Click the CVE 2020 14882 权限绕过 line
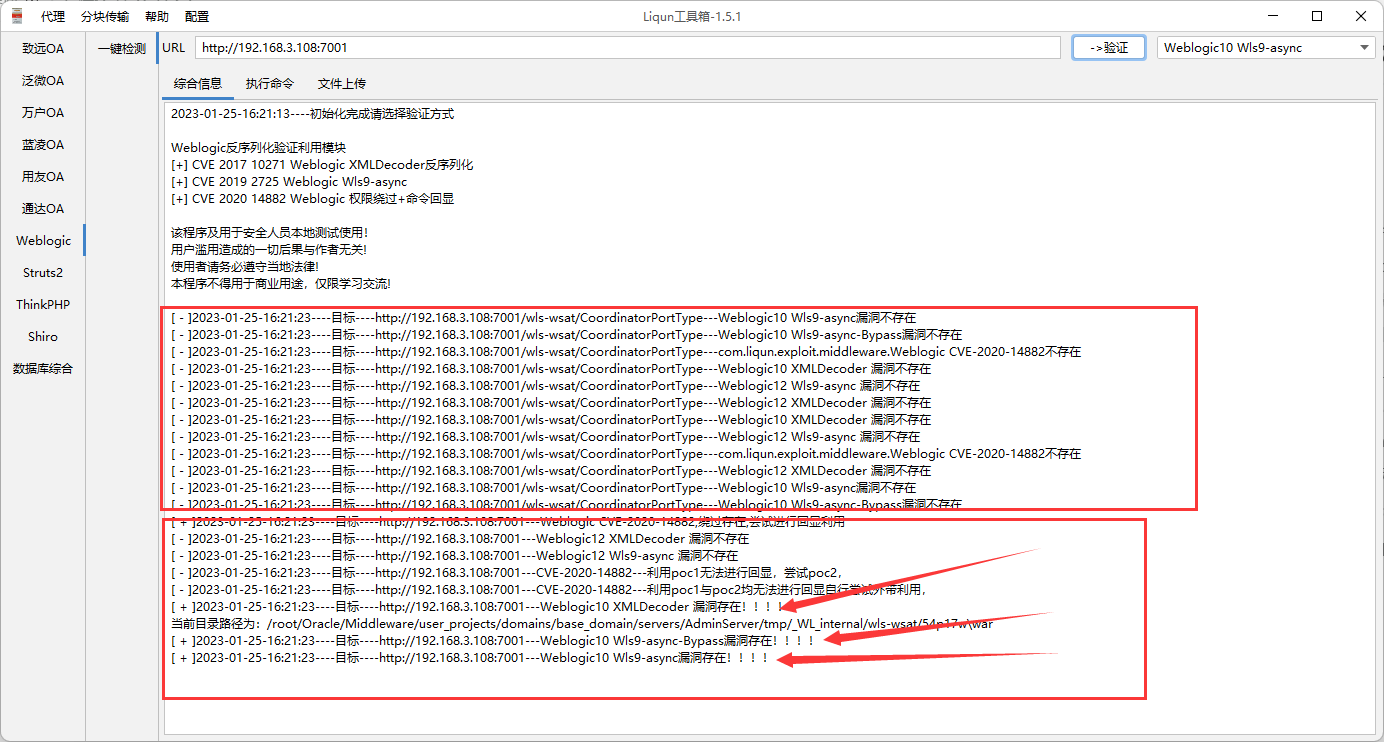Screen dimensions: 1384x742 (x=313, y=199)
